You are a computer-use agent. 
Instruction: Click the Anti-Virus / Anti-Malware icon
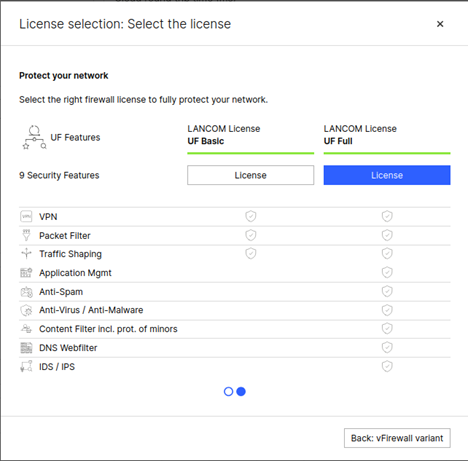point(26,310)
